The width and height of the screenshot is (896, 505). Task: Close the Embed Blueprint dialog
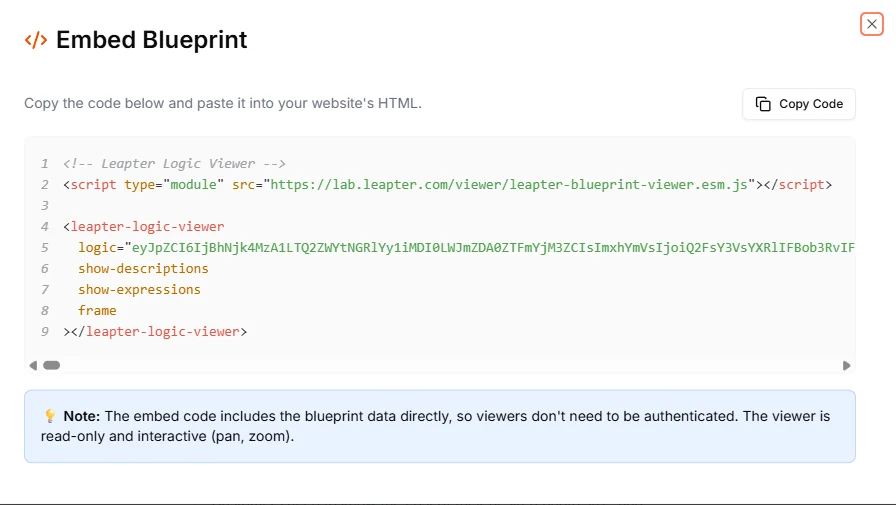tap(871, 24)
